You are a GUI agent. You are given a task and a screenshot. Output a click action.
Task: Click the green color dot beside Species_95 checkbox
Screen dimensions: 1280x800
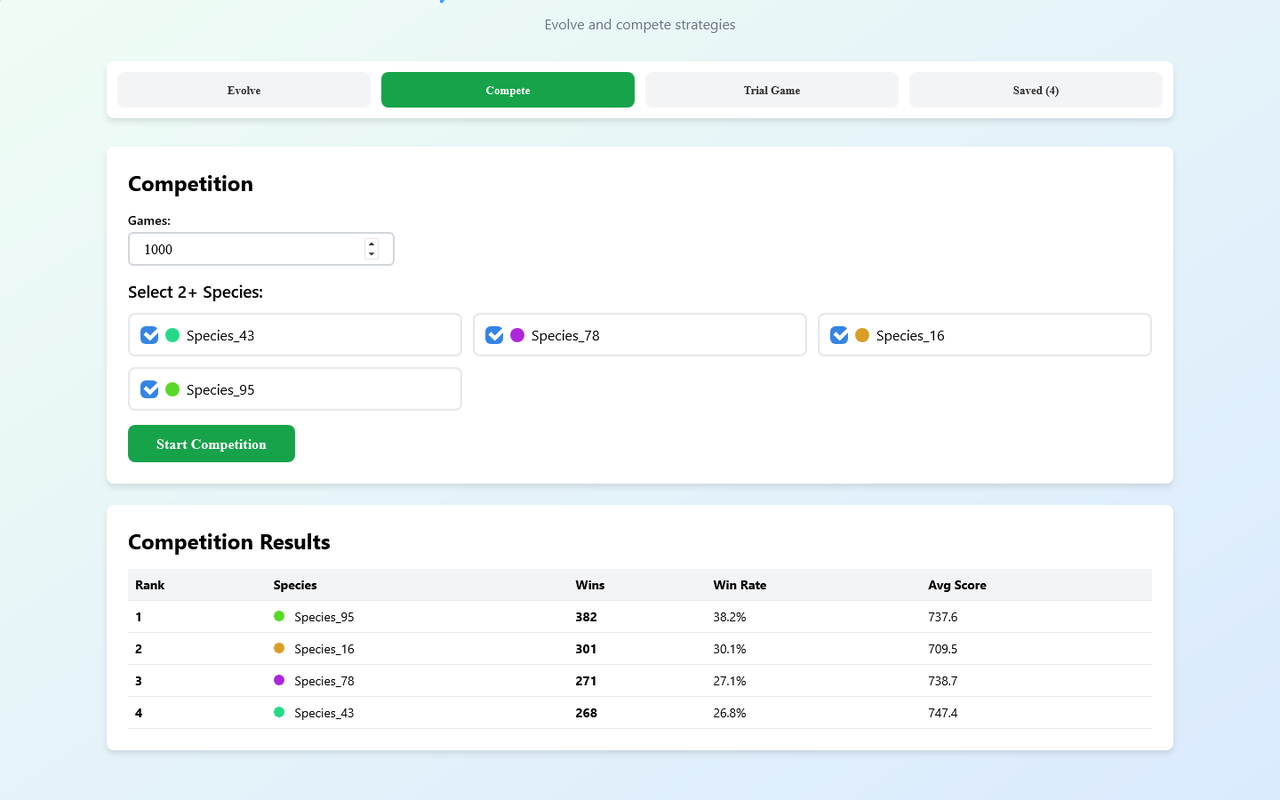click(172, 389)
